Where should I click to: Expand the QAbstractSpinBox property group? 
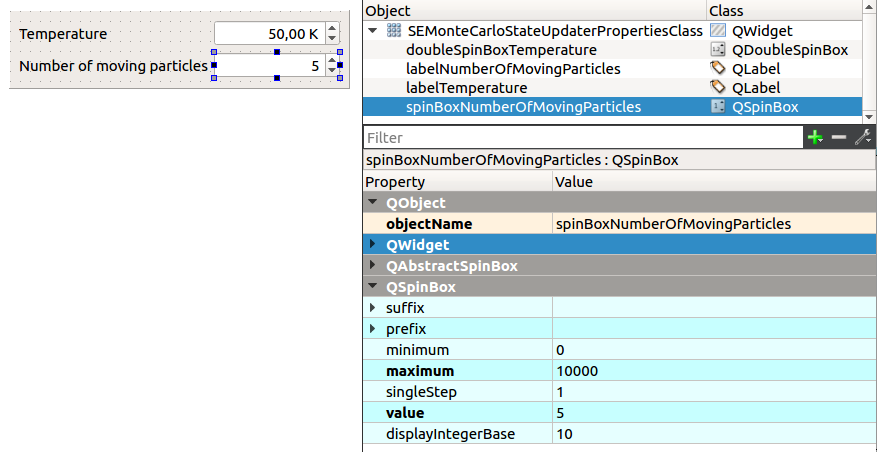point(373,266)
